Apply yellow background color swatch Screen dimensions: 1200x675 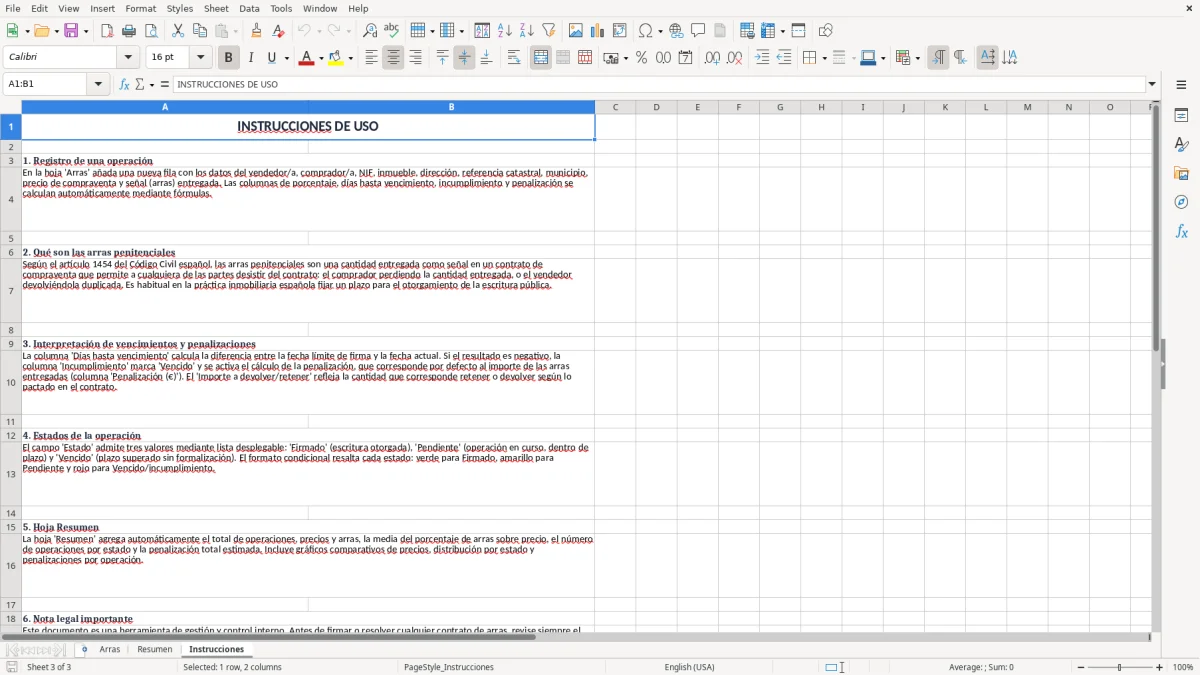click(336, 58)
